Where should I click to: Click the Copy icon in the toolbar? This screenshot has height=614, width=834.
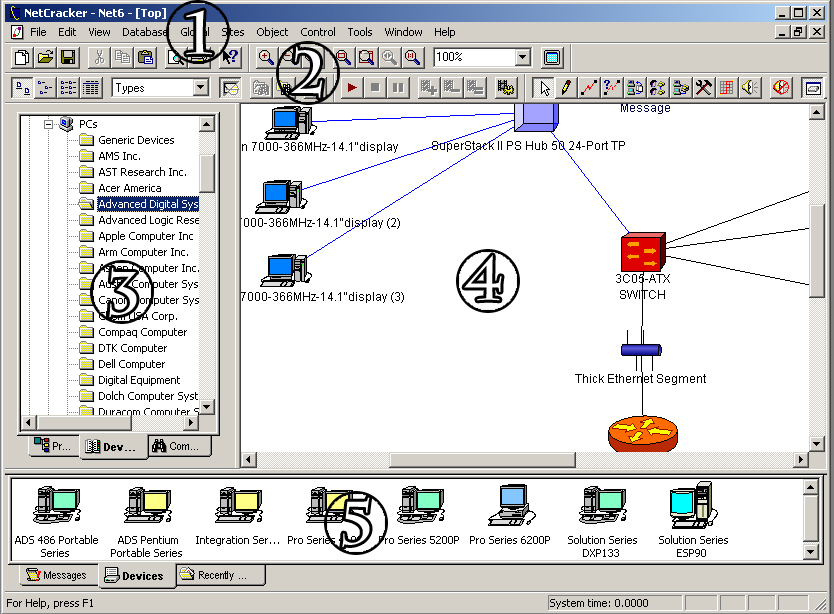(x=122, y=57)
